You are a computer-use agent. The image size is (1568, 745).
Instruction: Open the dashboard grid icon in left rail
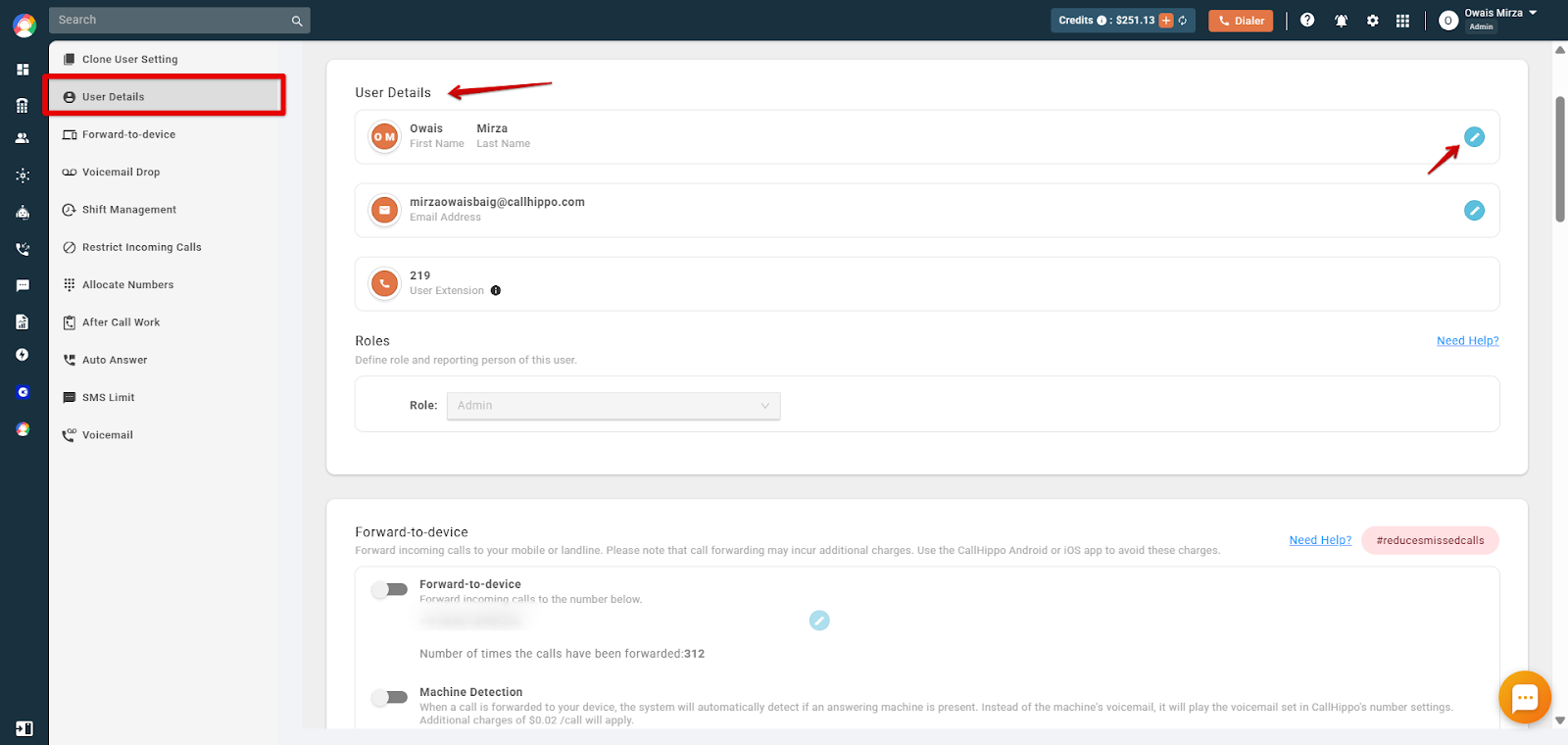23,70
